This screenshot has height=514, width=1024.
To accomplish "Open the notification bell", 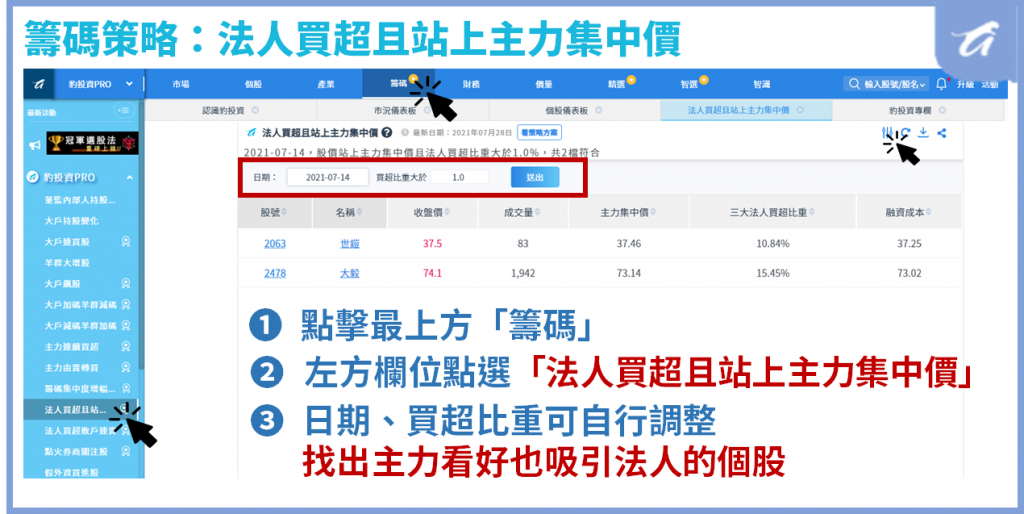I will tap(942, 84).
